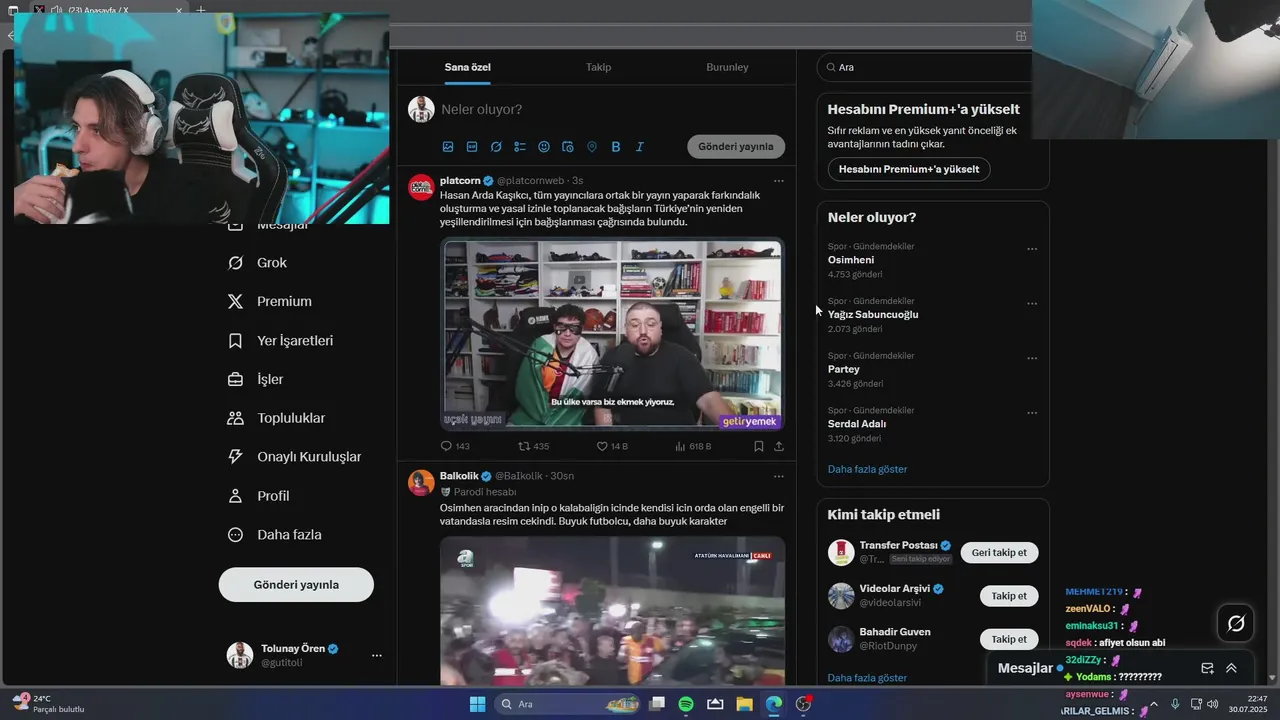Image resolution: width=1280 pixels, height=720 pixels.
Task: Click Daha fazla göster under trends
Action: (867, 469)
